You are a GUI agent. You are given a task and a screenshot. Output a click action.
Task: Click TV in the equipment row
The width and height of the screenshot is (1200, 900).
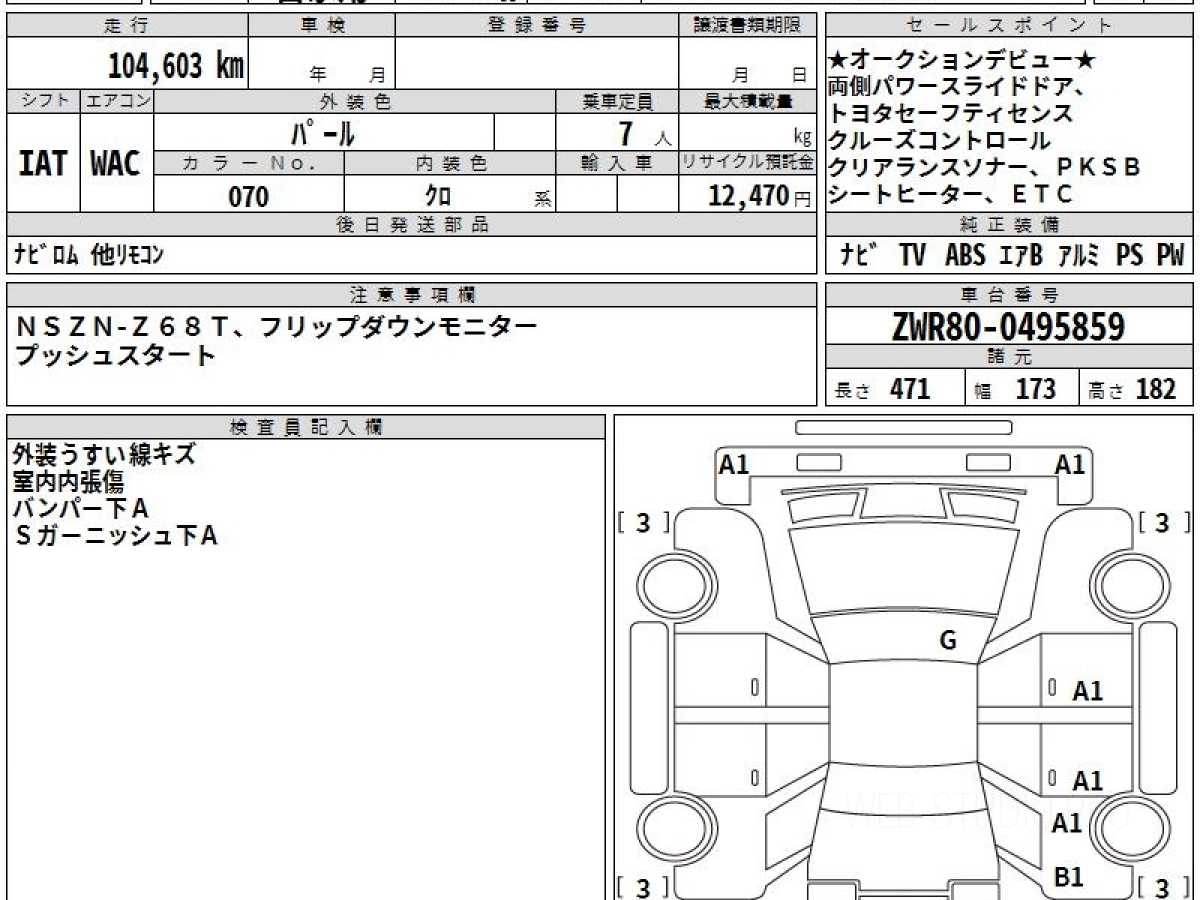(x=912, y=256)
